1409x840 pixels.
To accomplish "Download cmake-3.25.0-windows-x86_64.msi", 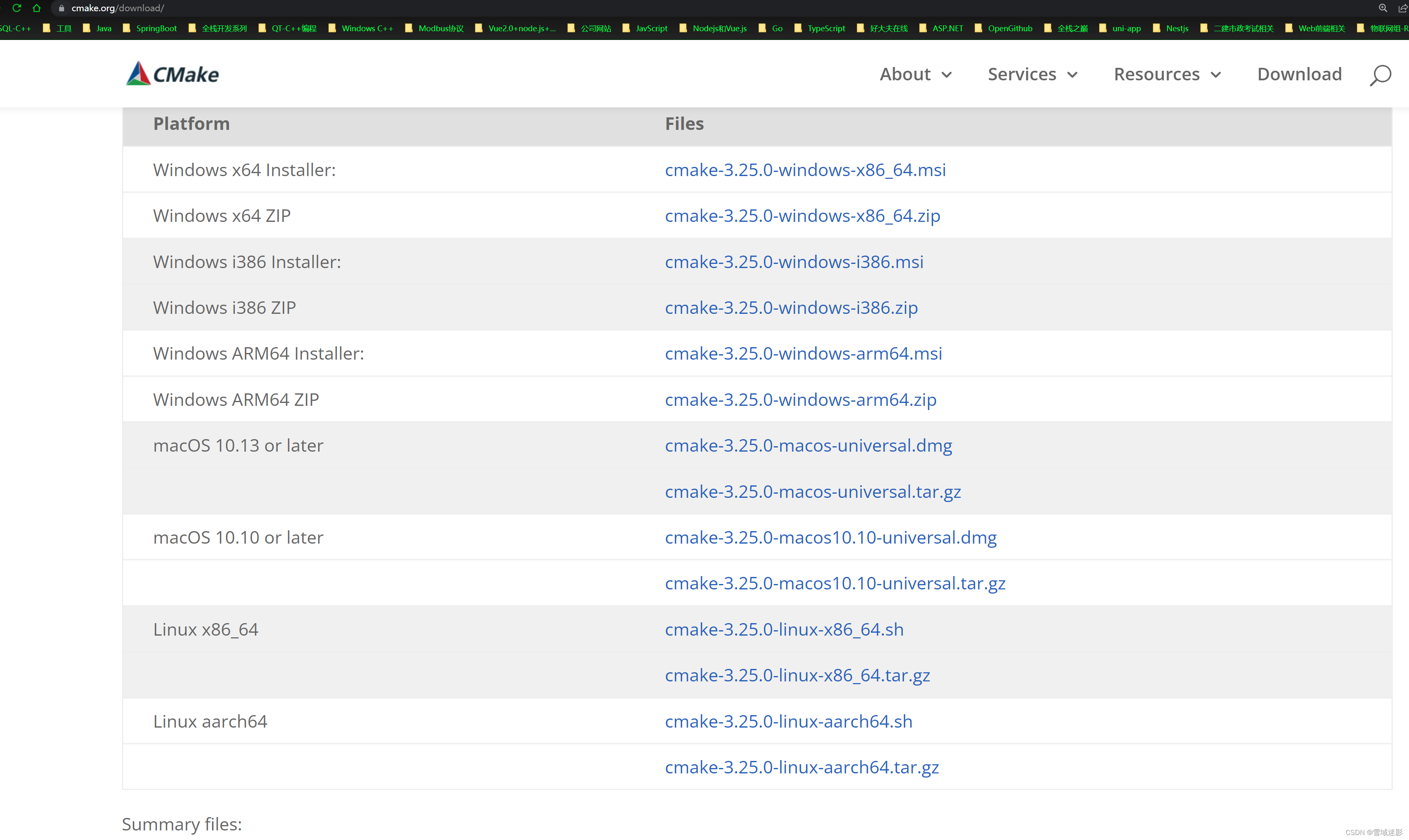I will coord(805,169).
